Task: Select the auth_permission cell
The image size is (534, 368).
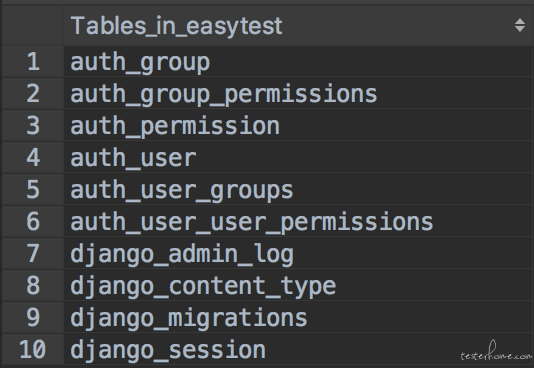Action: (297, 126)
